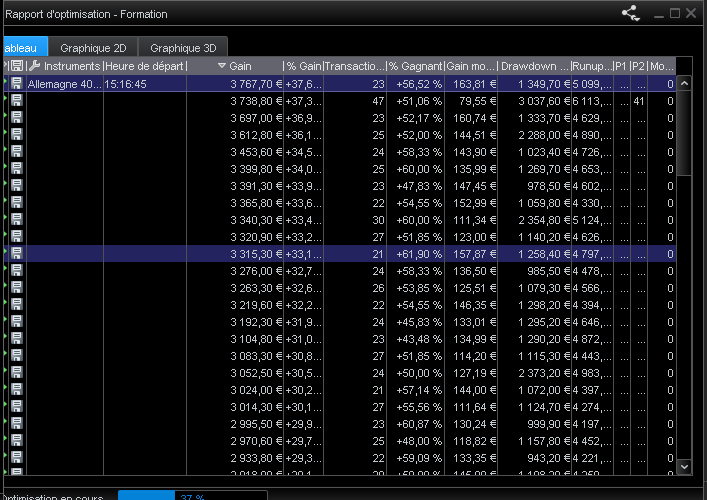Sort by Gain using the header arrow
This screenshot has width=707, height=500.
(222, 66)
